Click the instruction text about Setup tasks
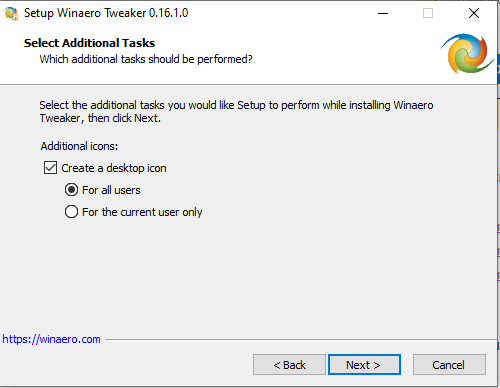The width and height of the screenshot is (500, 388). coord(236,111)
